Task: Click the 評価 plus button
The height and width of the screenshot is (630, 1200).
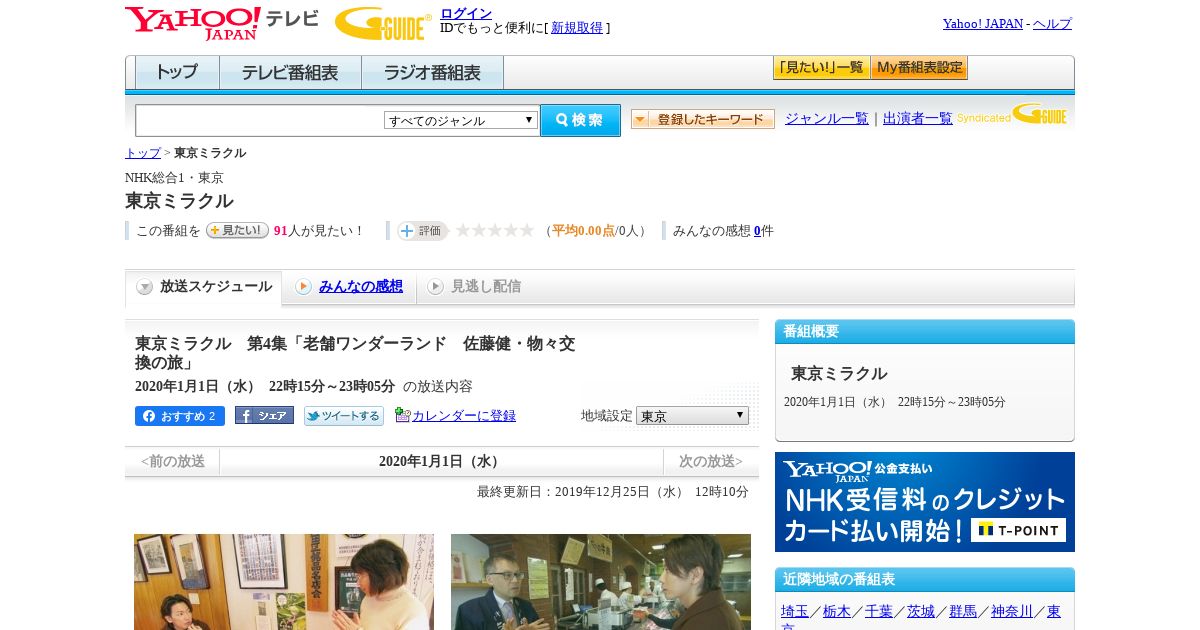Action: point(422,231)
